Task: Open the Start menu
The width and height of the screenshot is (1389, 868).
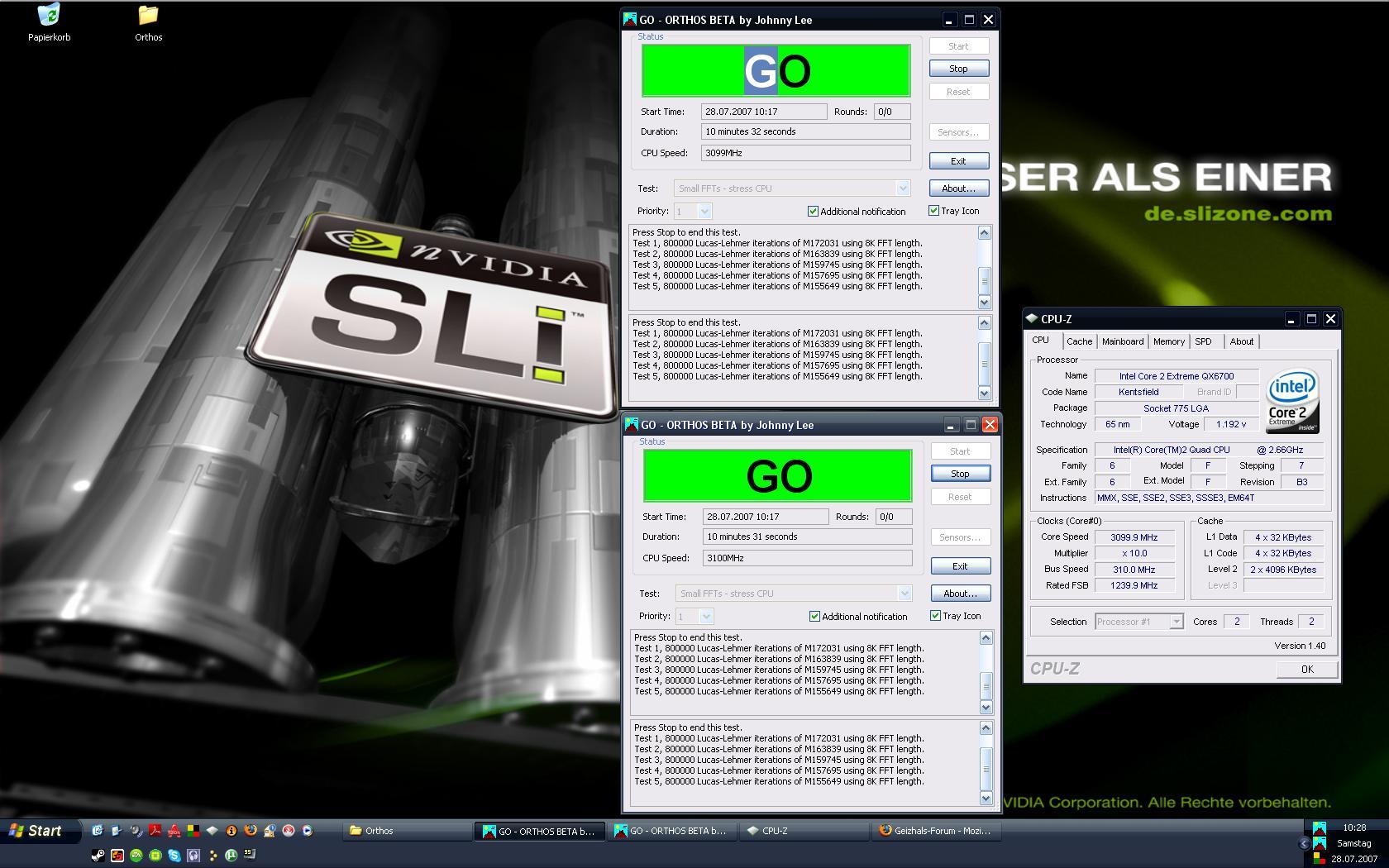Action: (x=40, y=831)
